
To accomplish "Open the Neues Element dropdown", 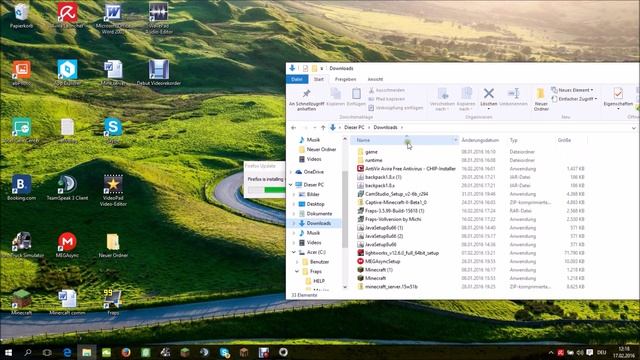I will click(x=572, y=90).
